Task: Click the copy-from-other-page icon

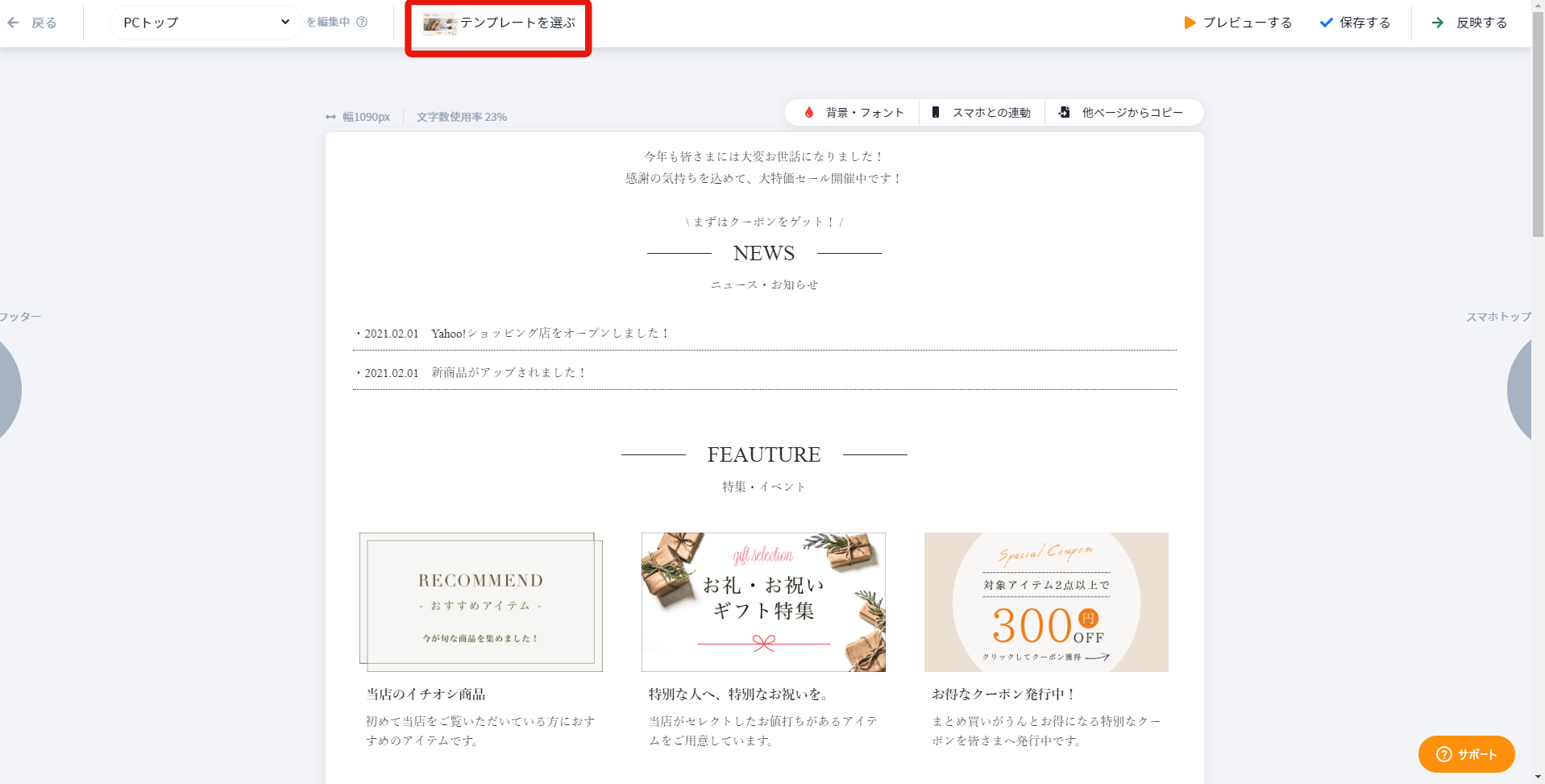Action: pyautogui.click(x=1064, y=112)
